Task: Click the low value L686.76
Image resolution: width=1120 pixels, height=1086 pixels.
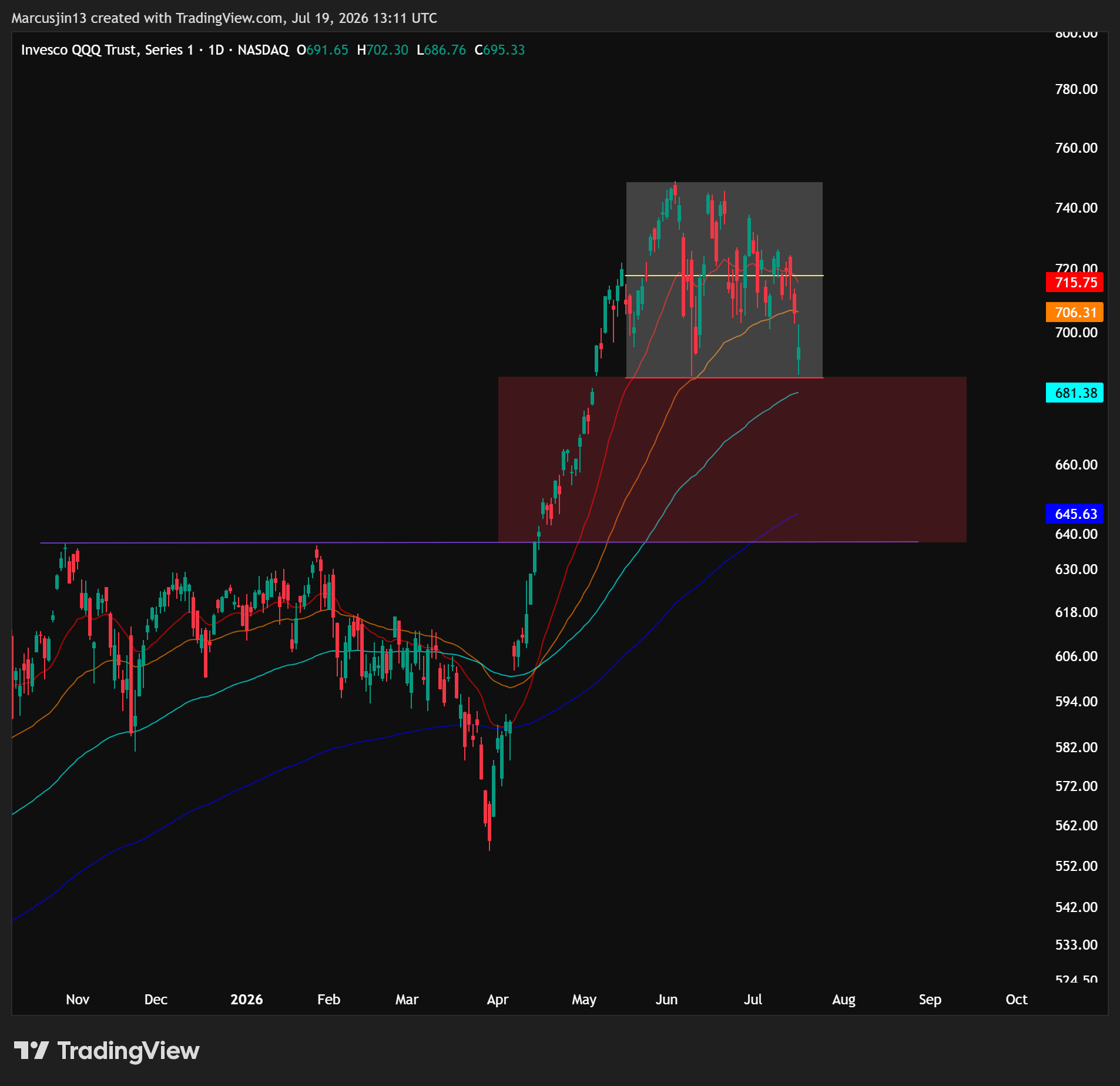Action: (x=441, y=50)
